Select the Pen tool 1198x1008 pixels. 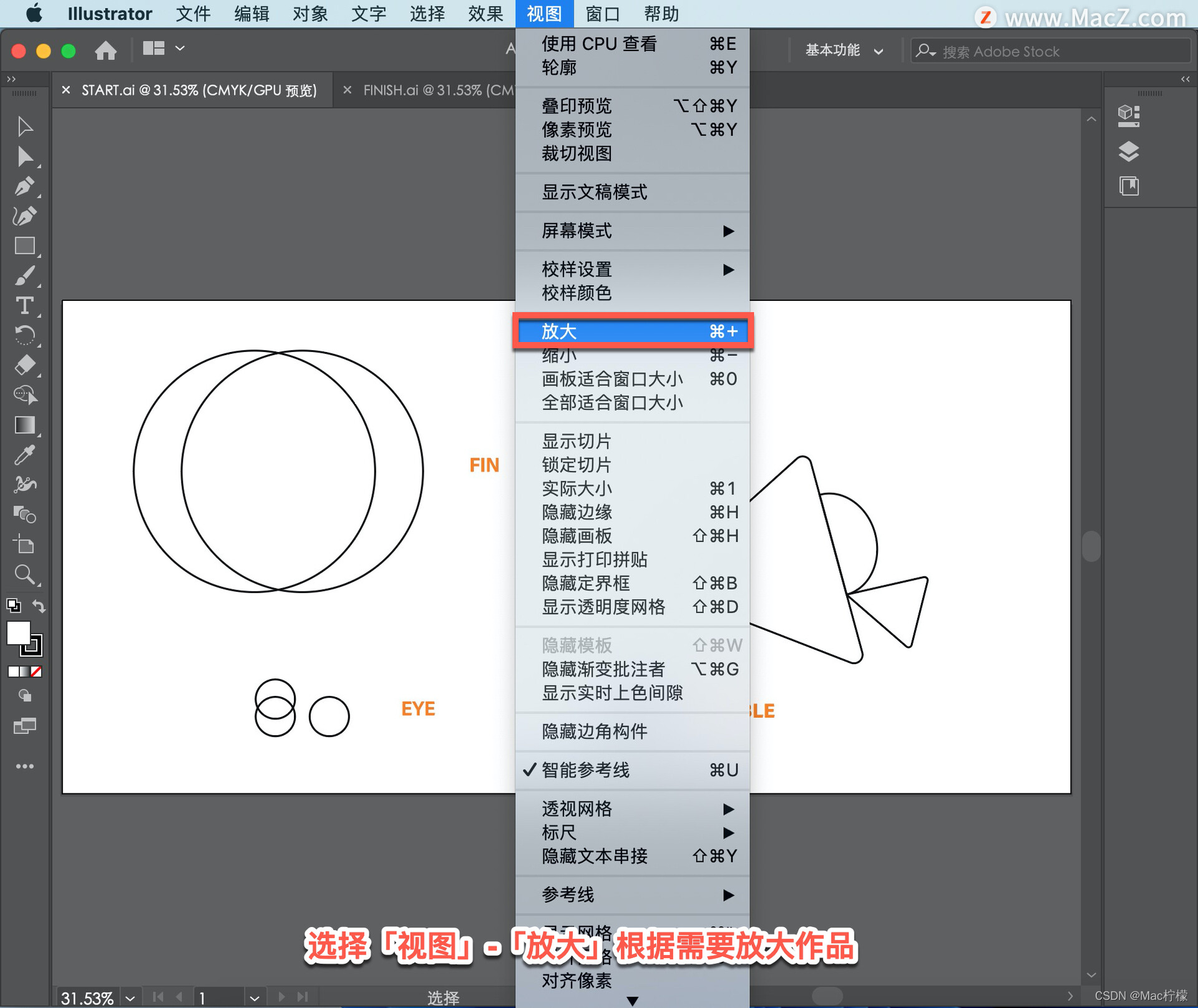24,186
